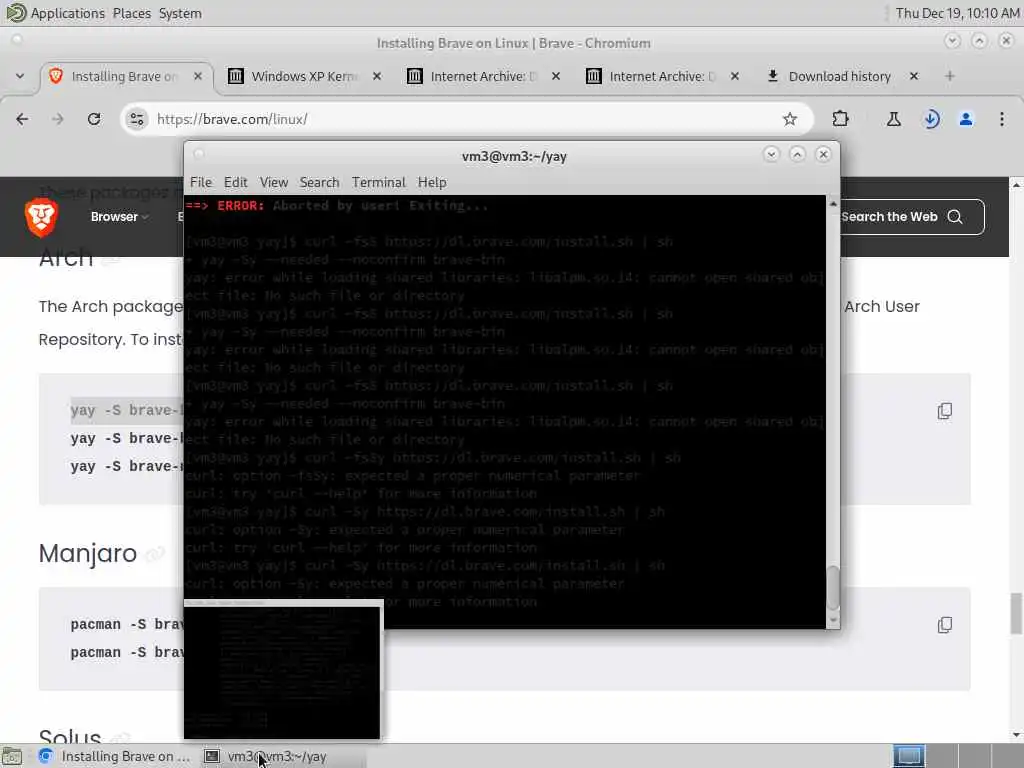Screen dimensions: 1024x768
Task: Close the Installing Brave tab
Action: coord(198,76)
